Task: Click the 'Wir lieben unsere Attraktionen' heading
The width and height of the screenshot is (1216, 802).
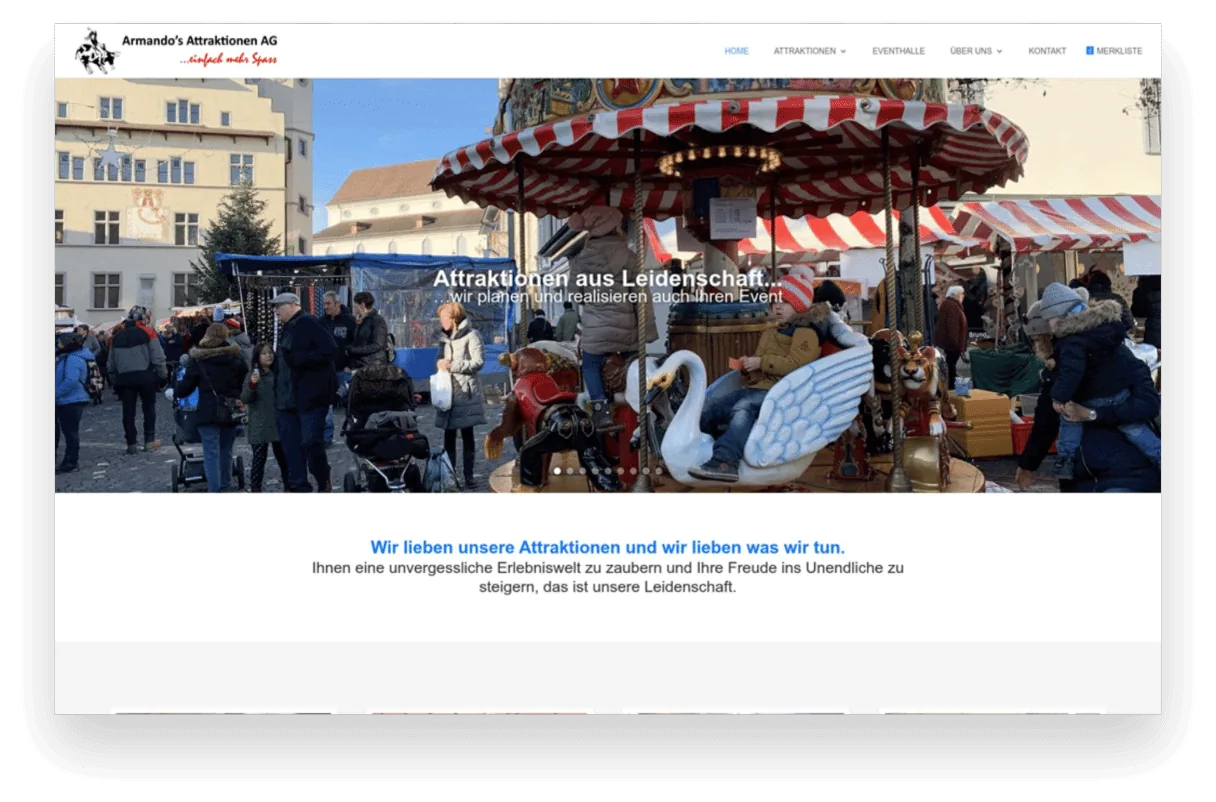Action: (x=607, y=547)
